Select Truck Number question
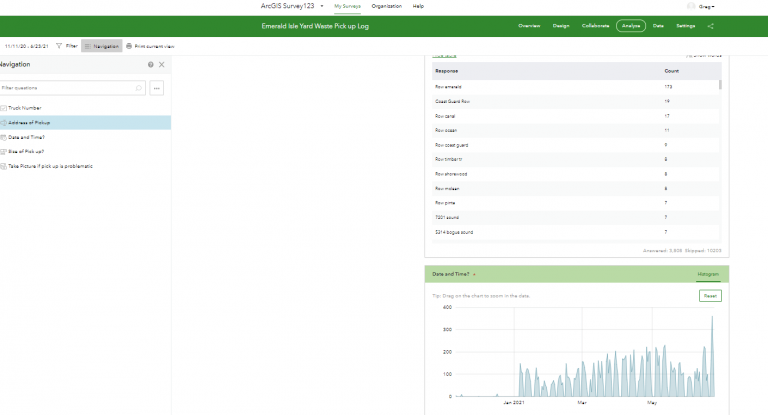768x415 pixels. tap(85, 108)
